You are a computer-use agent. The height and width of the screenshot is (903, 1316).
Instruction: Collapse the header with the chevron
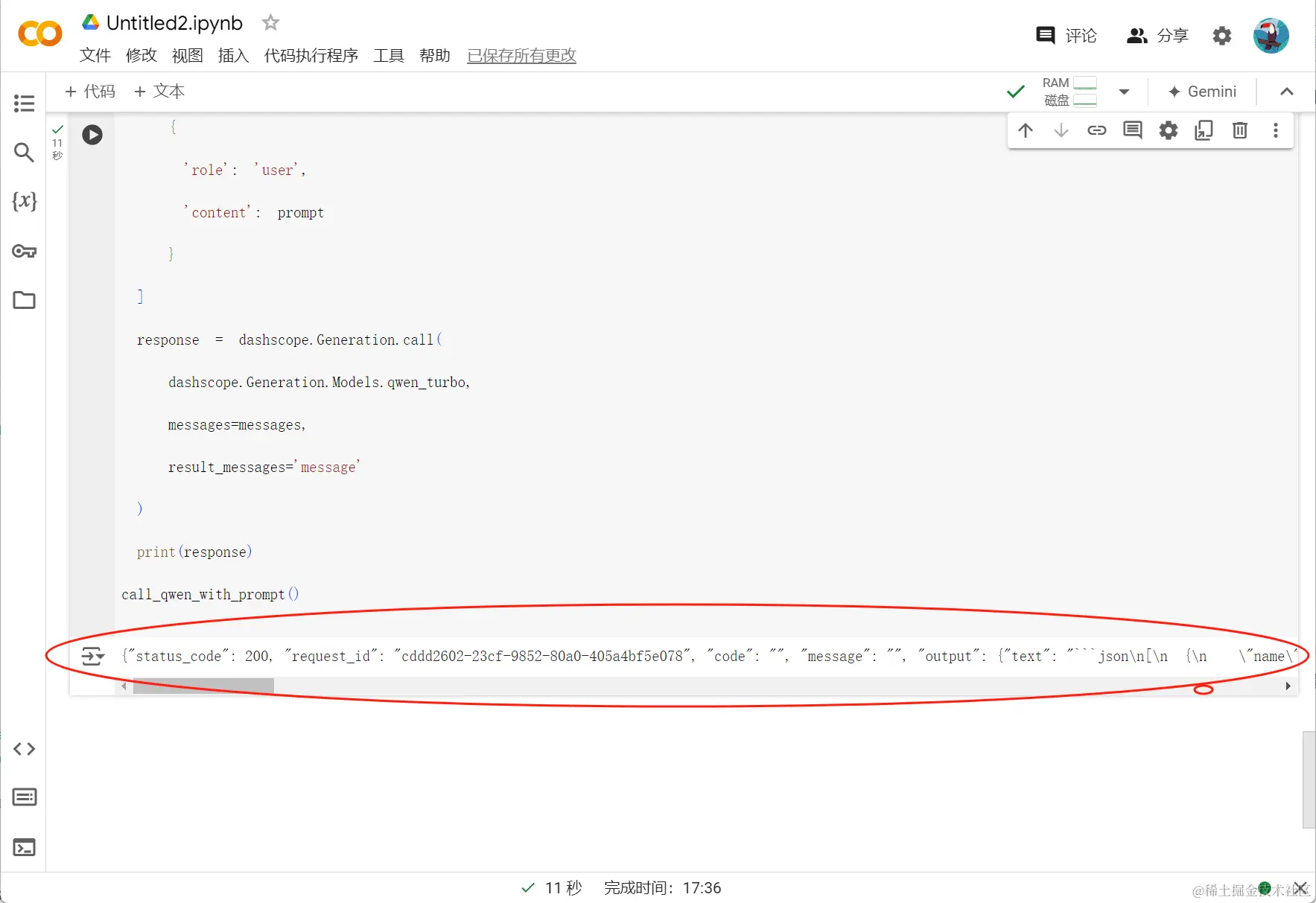pos(1287,92)
